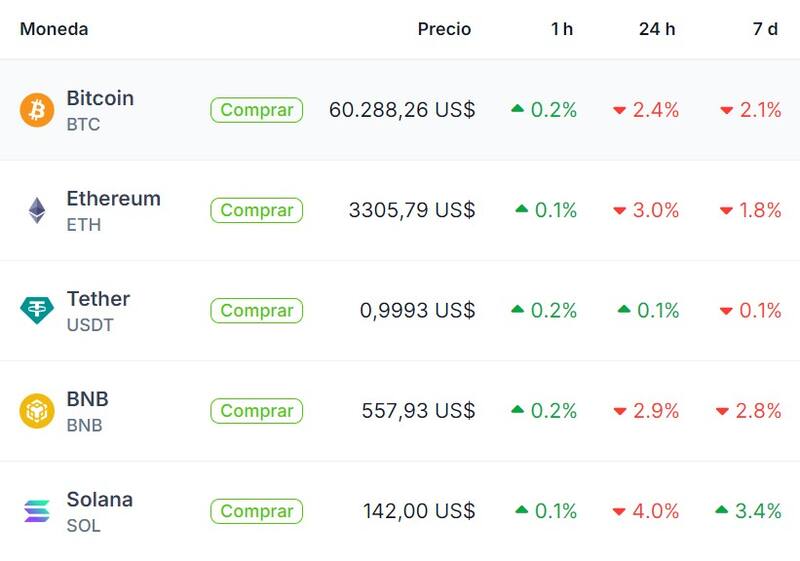This screenshot has height=561, width=800.
Task: Open the Ethereum name link
Action: [113, 198]
